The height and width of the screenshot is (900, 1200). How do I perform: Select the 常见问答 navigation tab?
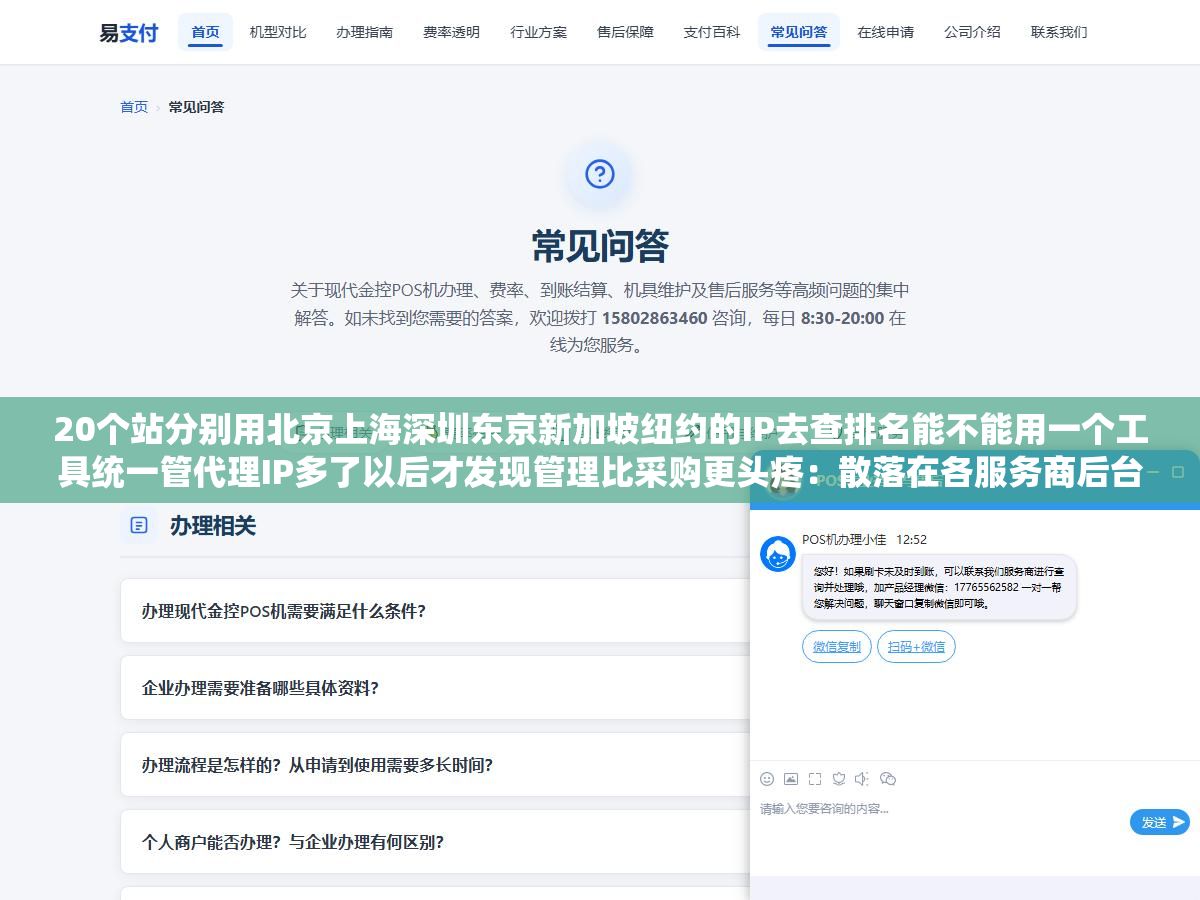pos(799,32)
